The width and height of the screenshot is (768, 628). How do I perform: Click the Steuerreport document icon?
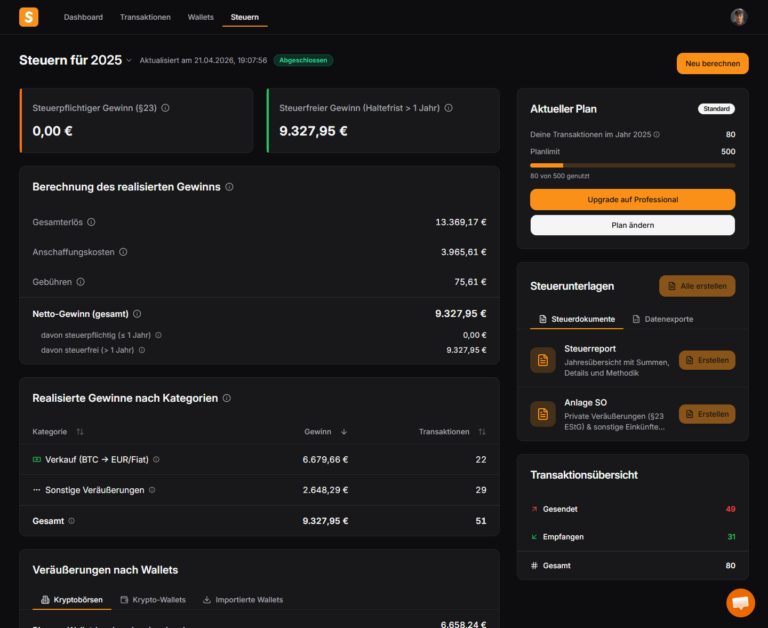543,360
